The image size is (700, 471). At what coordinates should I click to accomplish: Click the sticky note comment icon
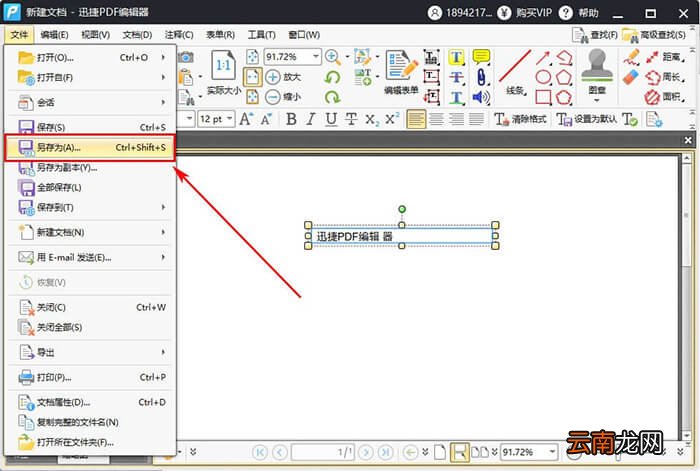coord(481,57)
